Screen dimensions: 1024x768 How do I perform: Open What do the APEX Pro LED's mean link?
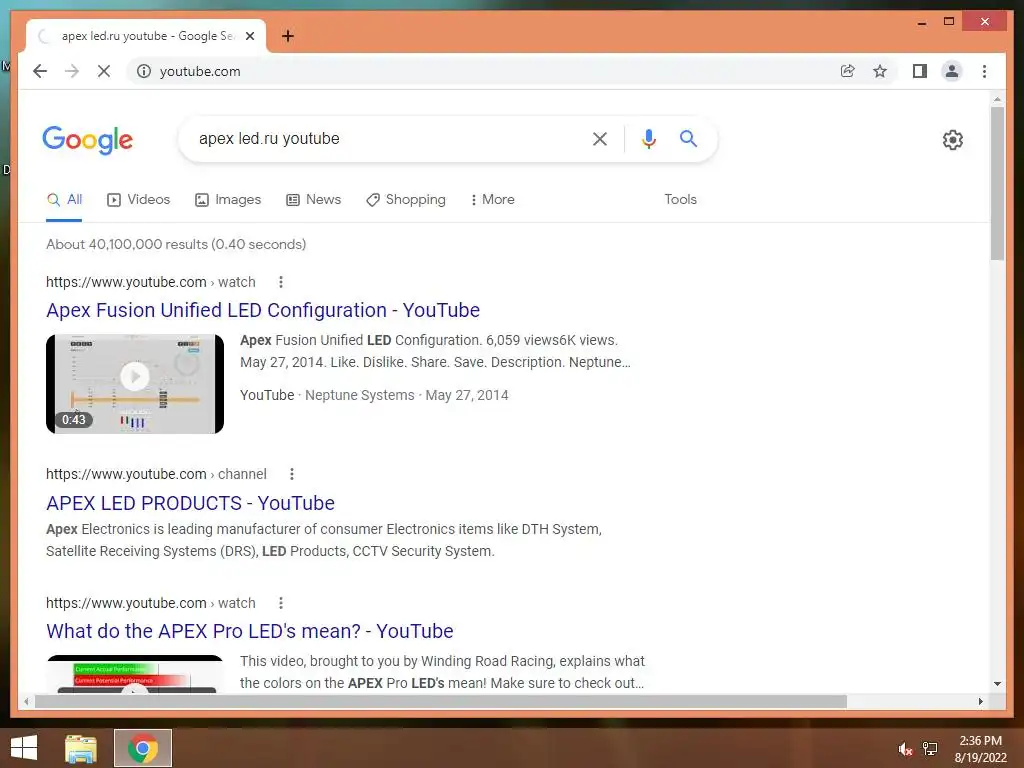[x=249, y=631]
